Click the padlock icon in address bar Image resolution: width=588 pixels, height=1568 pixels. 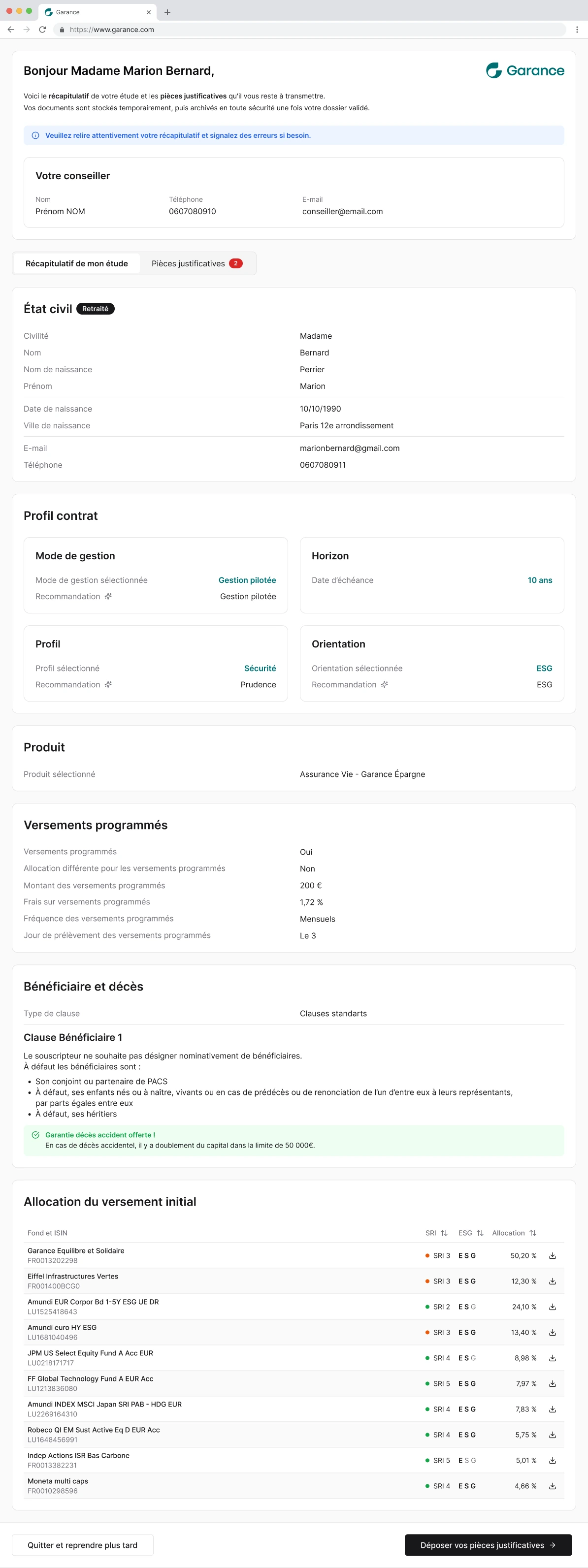(62, 29)
